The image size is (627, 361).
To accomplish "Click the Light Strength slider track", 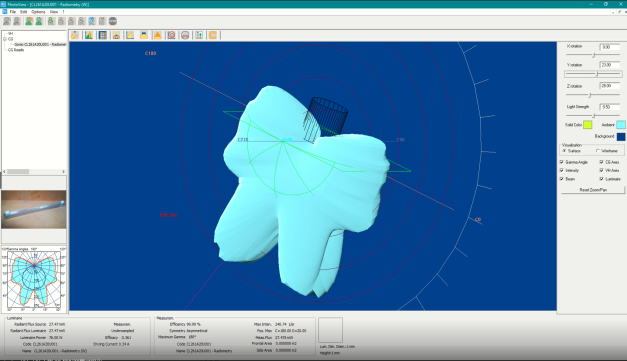I will coord(593,116).
